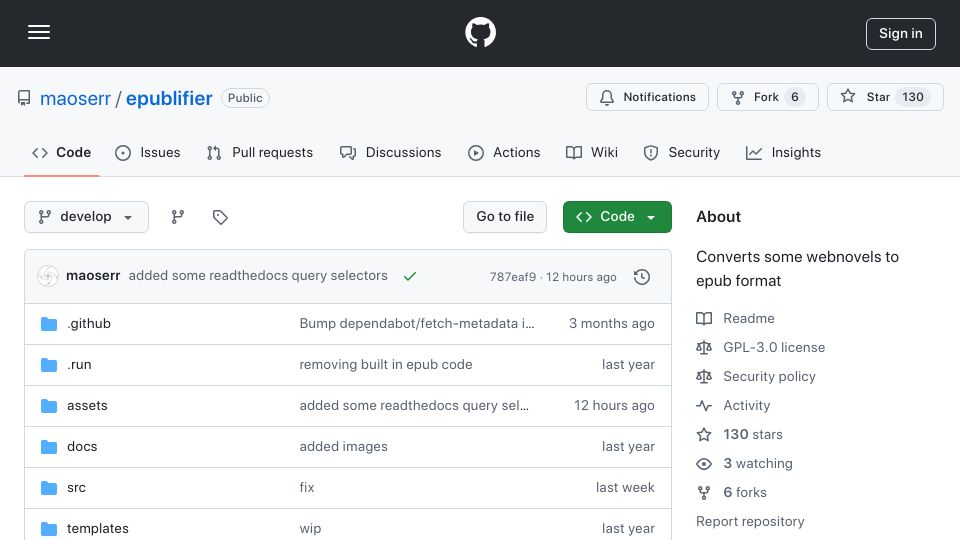Click the Go to file button
The height and width of the screenshot is (540, 960).
(x=504, y=217)
